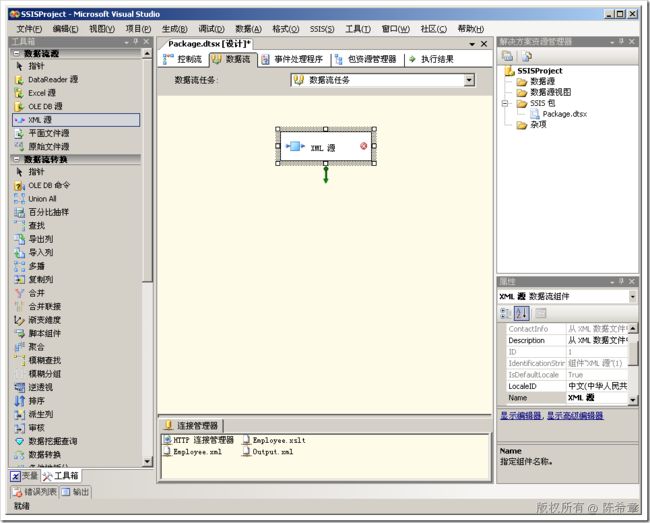Click Solution Explorer show all files icon
The width and height of the screenshot is (650, 523).
(x=526, y=56)
